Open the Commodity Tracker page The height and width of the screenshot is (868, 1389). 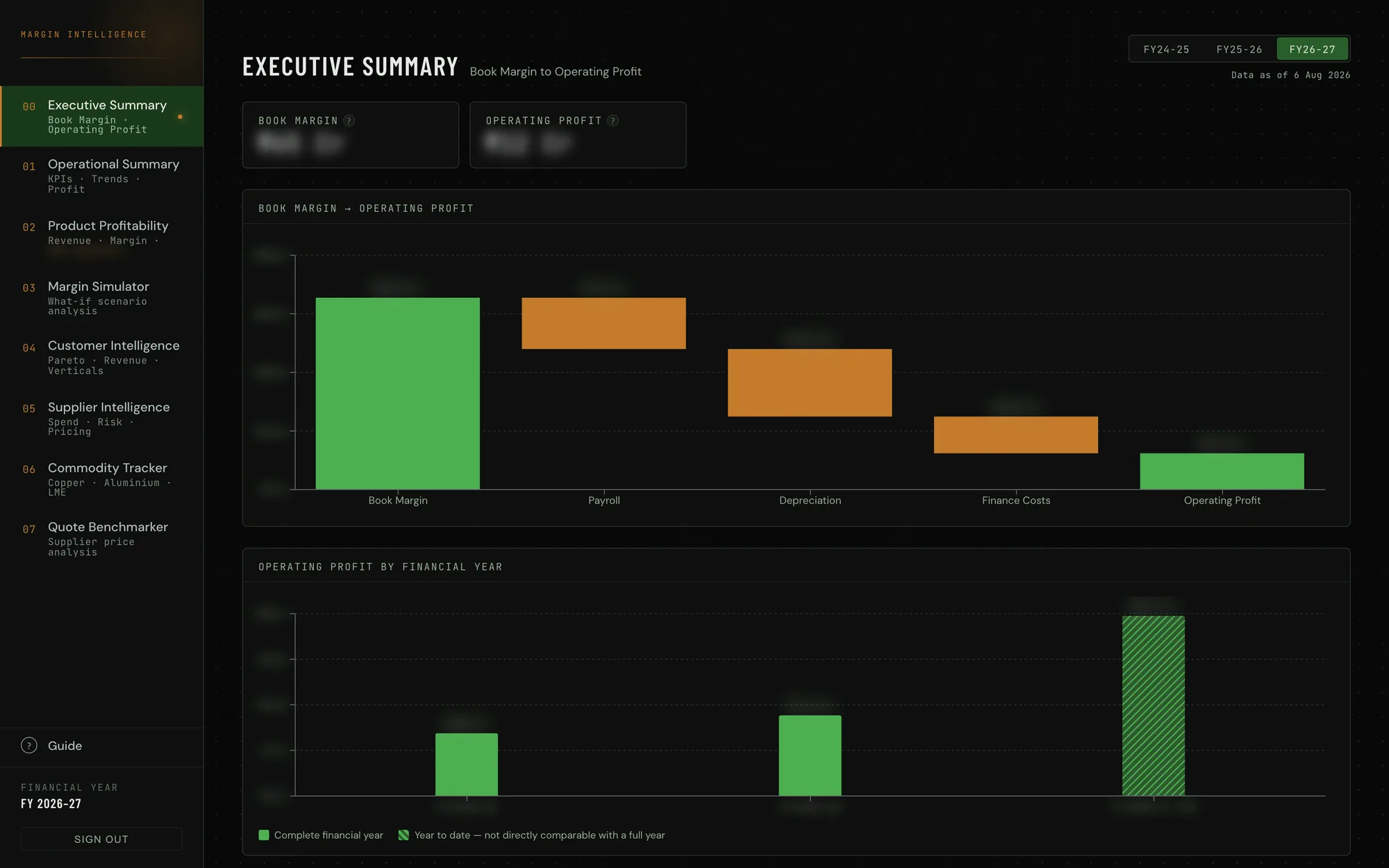[102, 478]
